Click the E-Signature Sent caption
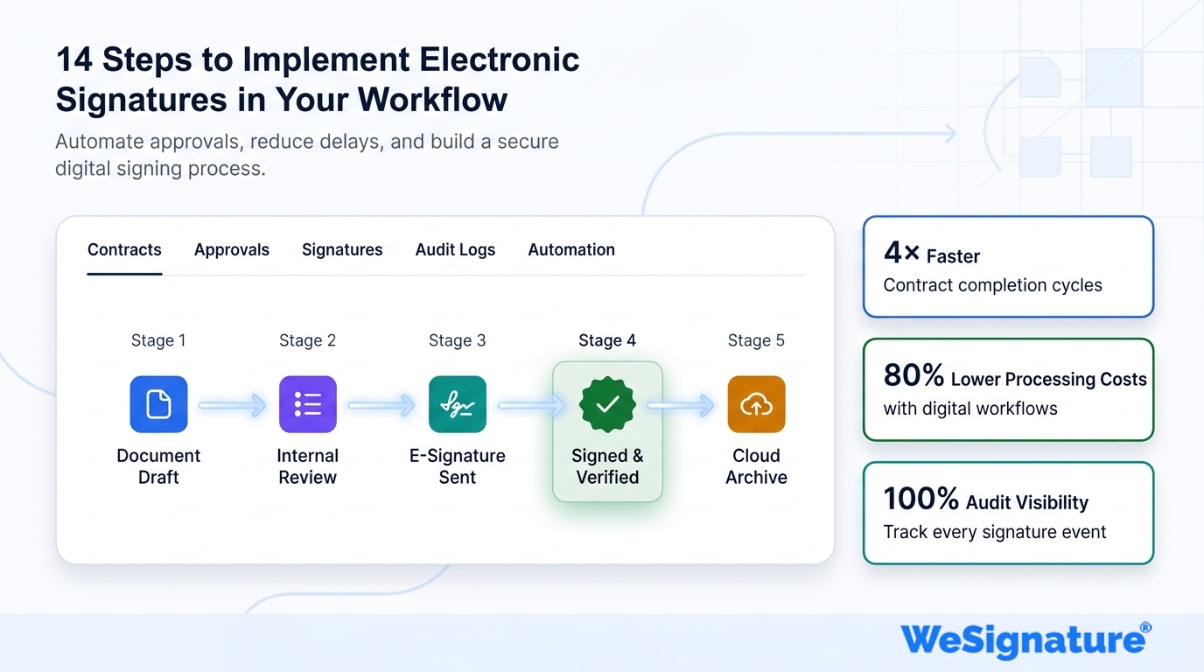The width and height of the screenshot is (1204, 672). tap(457, 466)
